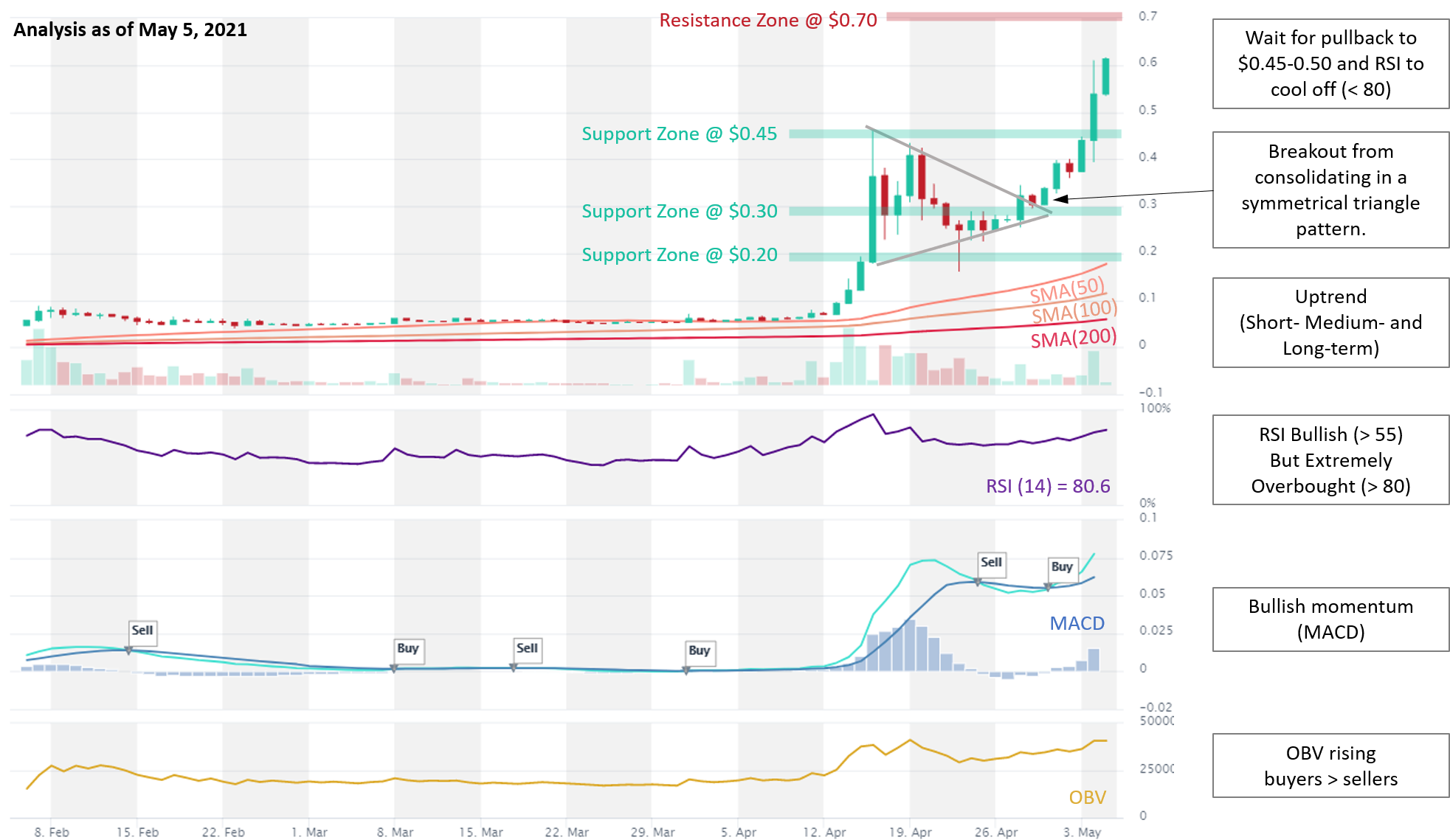1450x840 pixels.
Task: Click the '22. Feb' date axis label
Action: [224, 832]
